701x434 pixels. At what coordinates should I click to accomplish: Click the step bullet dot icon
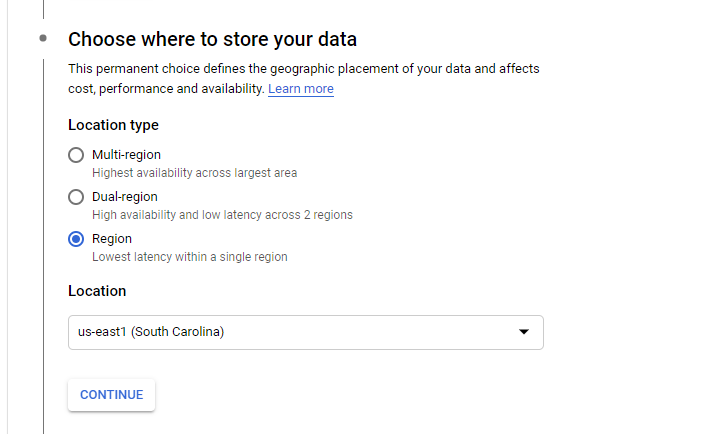43,39
